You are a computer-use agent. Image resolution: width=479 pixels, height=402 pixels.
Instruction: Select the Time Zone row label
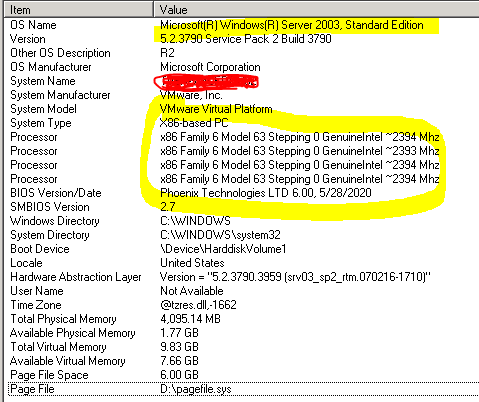point(36,305)
